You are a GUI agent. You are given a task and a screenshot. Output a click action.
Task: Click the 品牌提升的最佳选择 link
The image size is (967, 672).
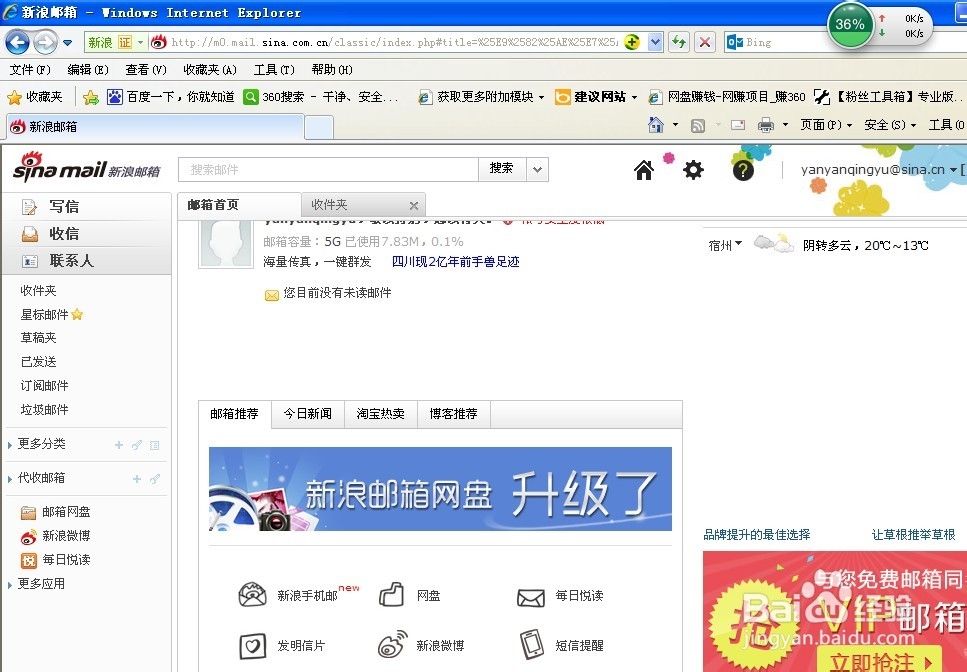(x=757, y=535)
